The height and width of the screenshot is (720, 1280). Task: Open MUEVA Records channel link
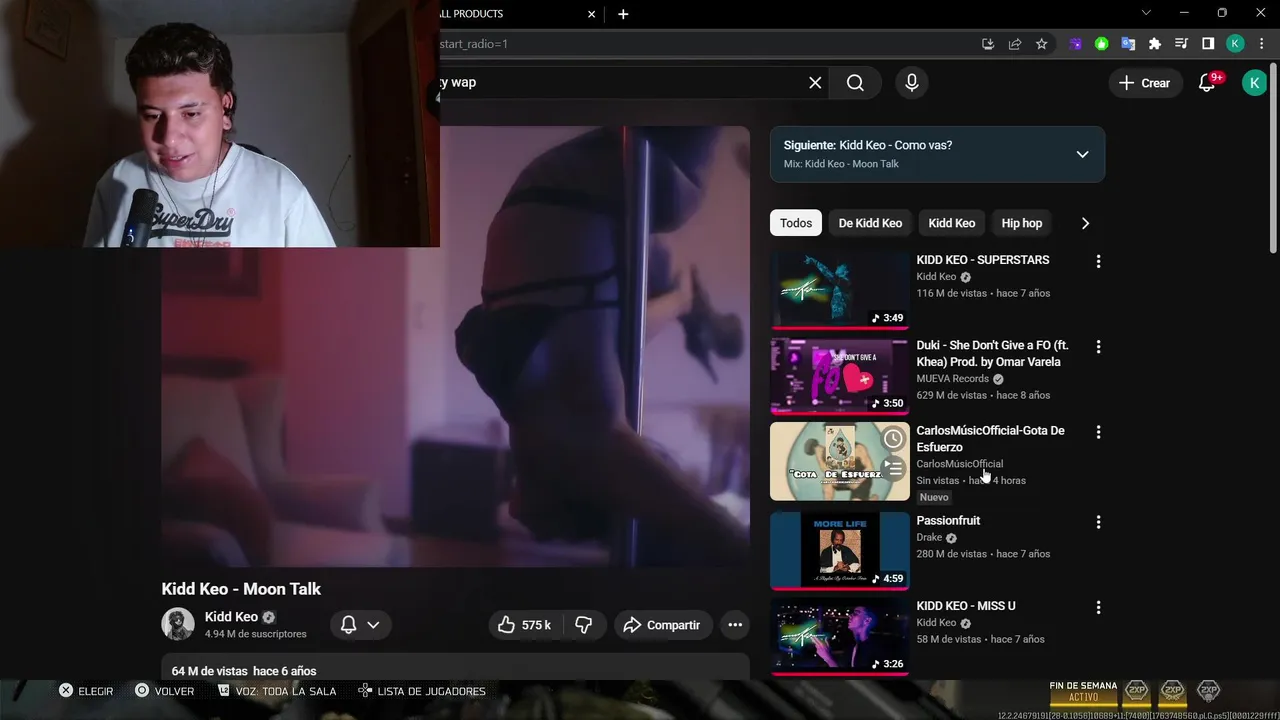[x=953, y=379]
